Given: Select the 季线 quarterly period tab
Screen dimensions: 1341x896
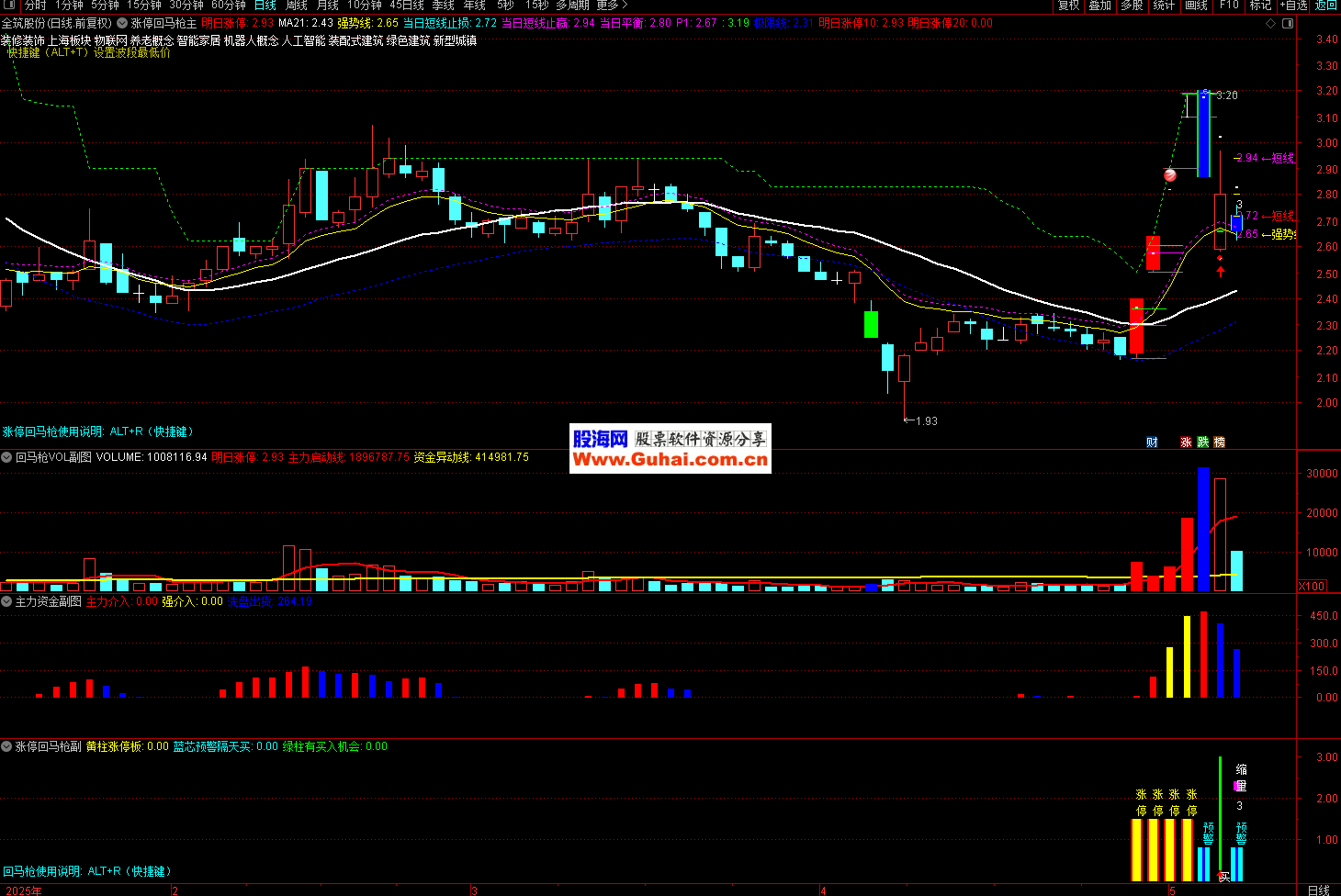Looking at the screenshot, I should pyautogui.click(x=444, y=6).
